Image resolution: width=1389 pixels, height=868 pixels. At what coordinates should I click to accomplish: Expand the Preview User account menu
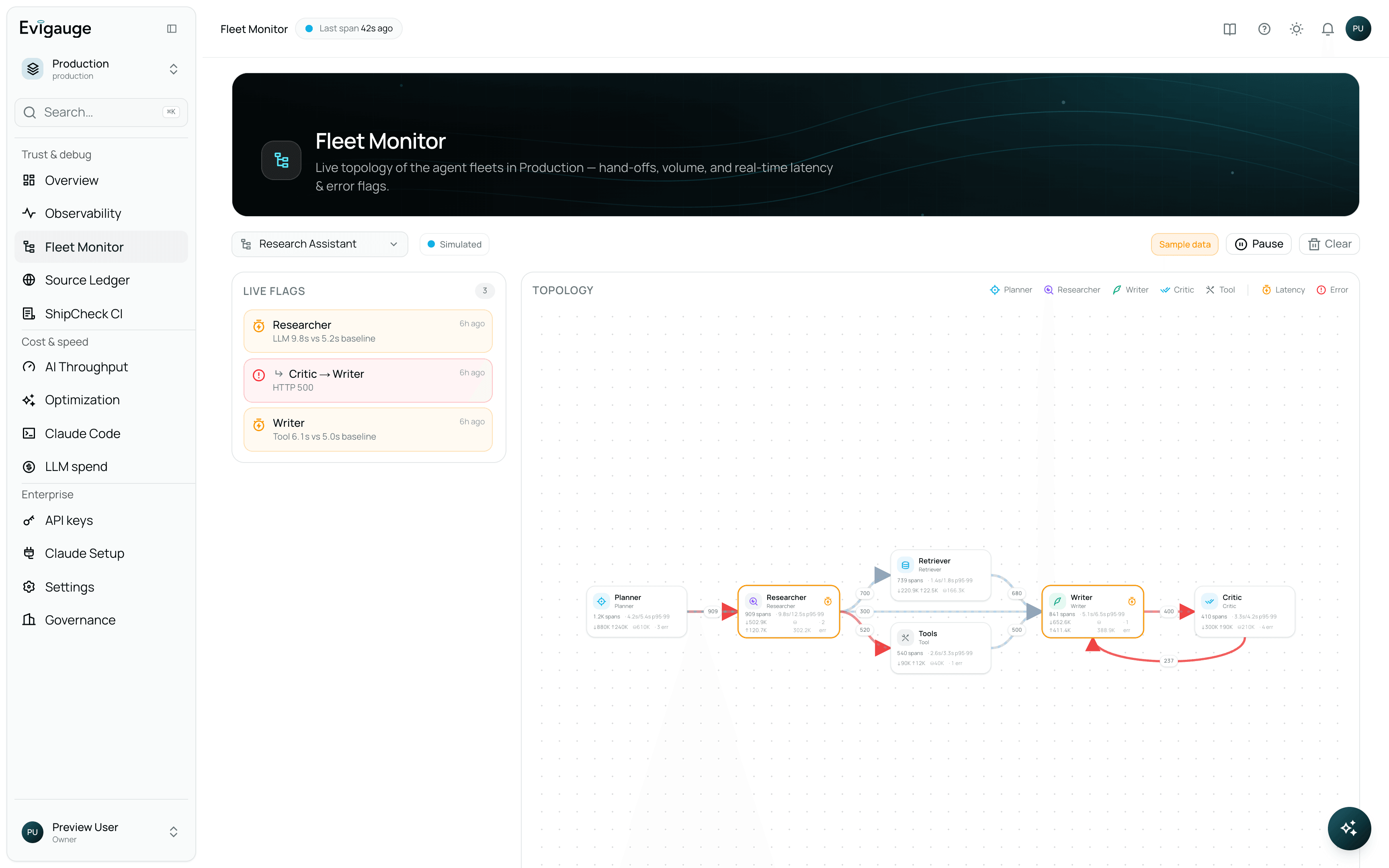[x=101, y=832]
